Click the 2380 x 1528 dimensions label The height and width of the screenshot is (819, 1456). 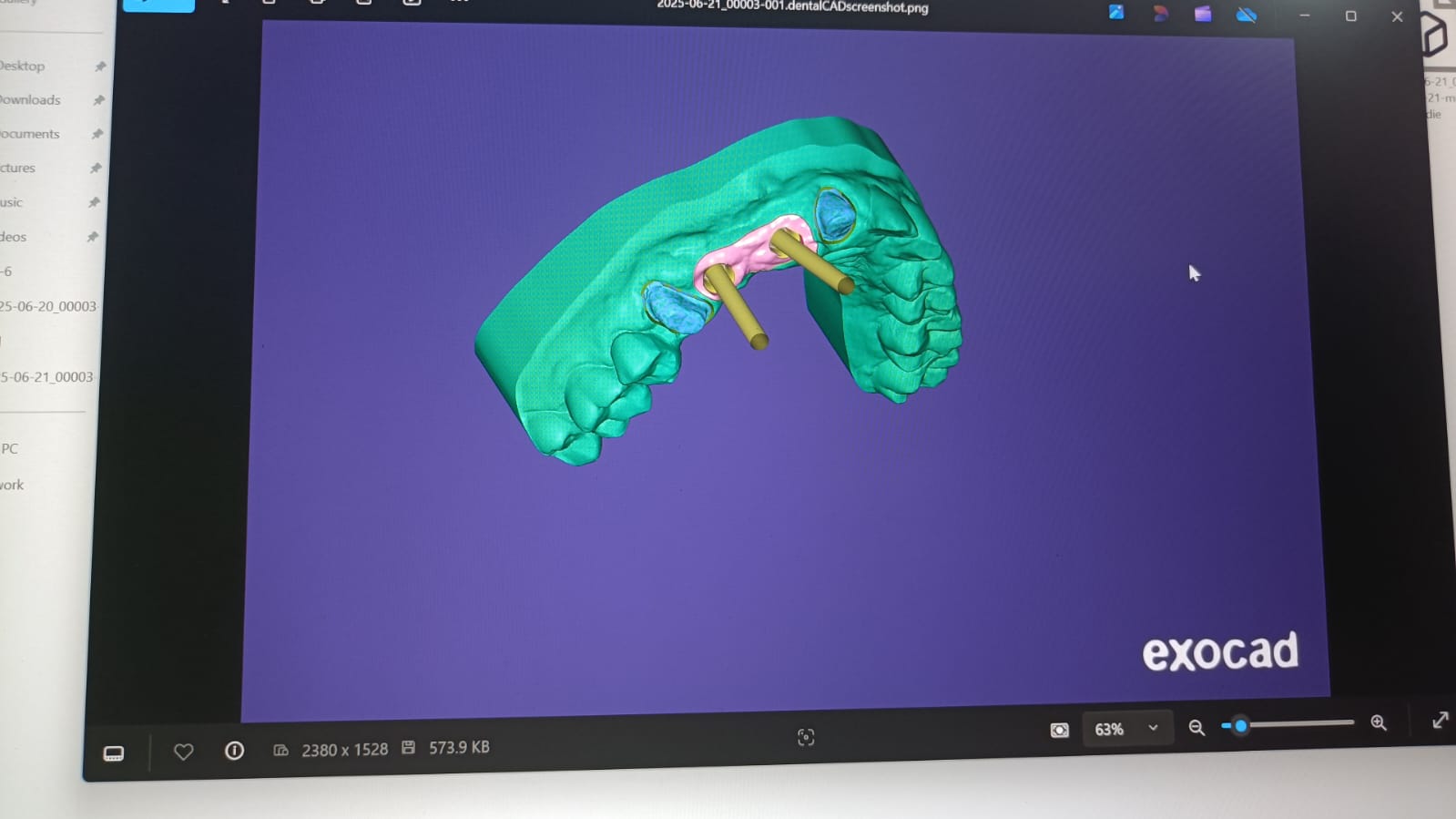[x=344, y=750]
